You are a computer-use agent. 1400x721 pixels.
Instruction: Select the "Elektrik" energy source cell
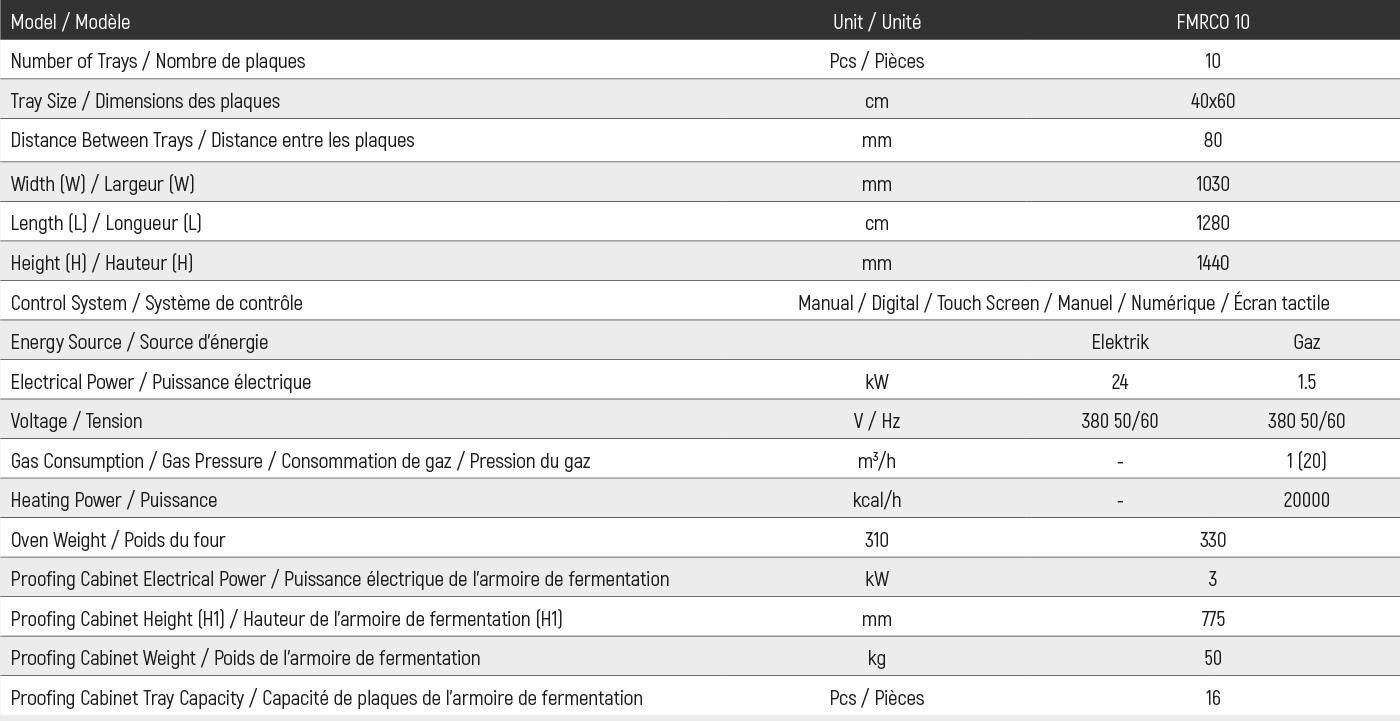click(1119, 342)
